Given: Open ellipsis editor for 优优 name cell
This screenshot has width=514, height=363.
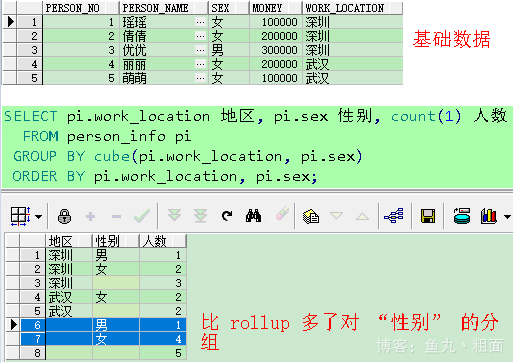Looking at the screenshot, I should pos(200,50).
